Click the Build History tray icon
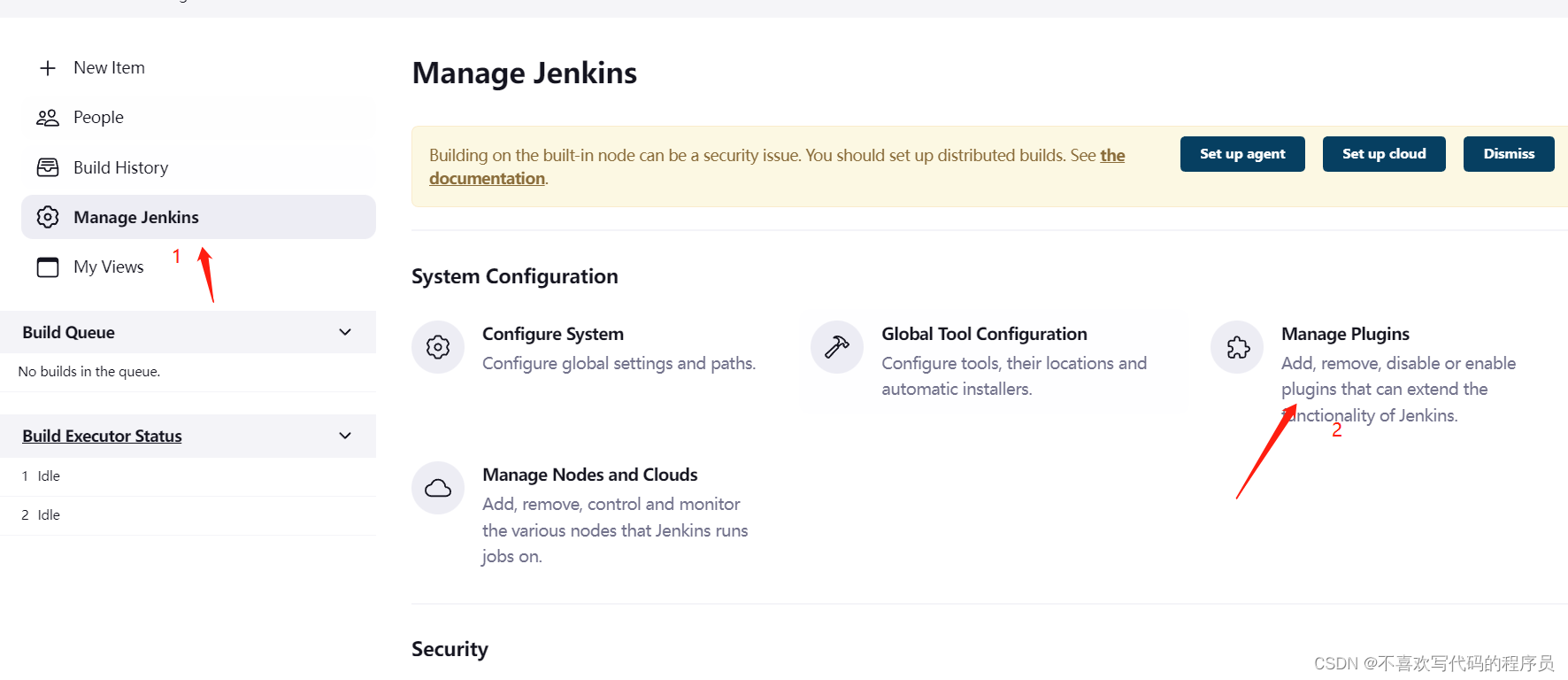Image resolution: width=1568 pixels, height=680 pixels. pos(48,167)
